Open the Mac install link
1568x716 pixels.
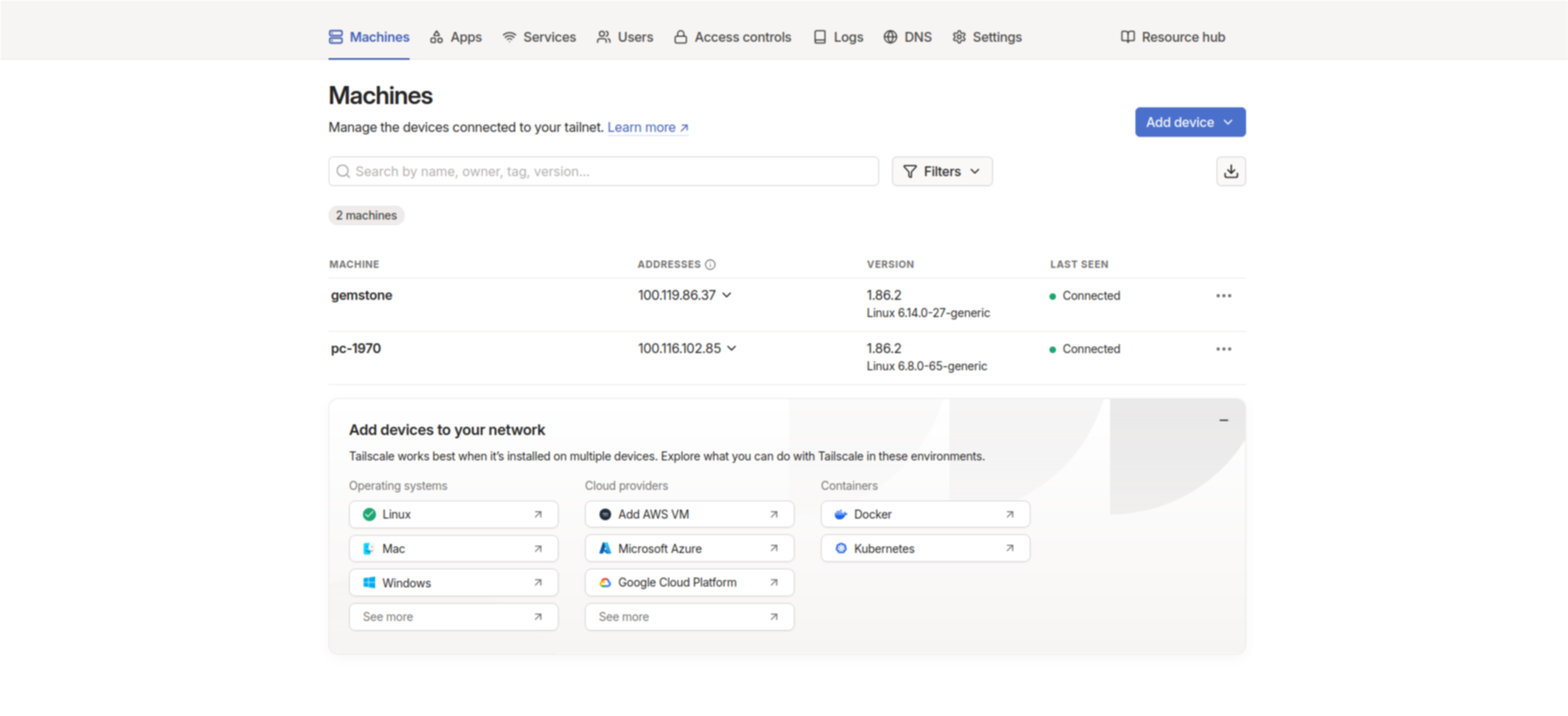[454, 549]
